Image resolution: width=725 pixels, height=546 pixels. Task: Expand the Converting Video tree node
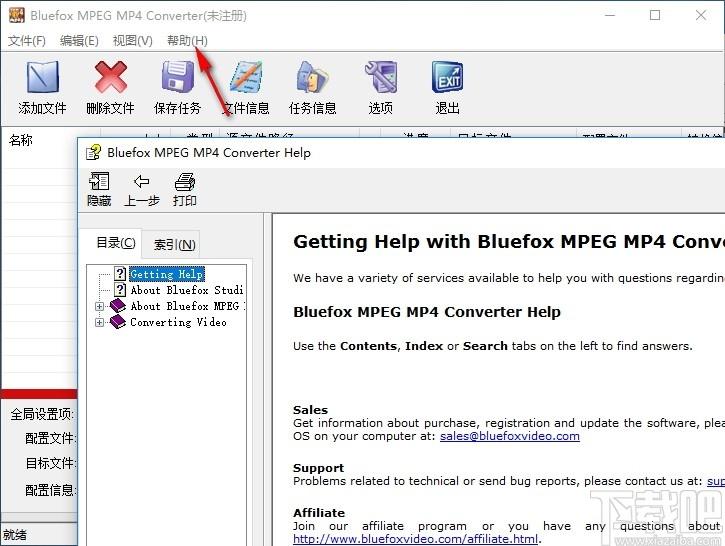click(99, 322)
